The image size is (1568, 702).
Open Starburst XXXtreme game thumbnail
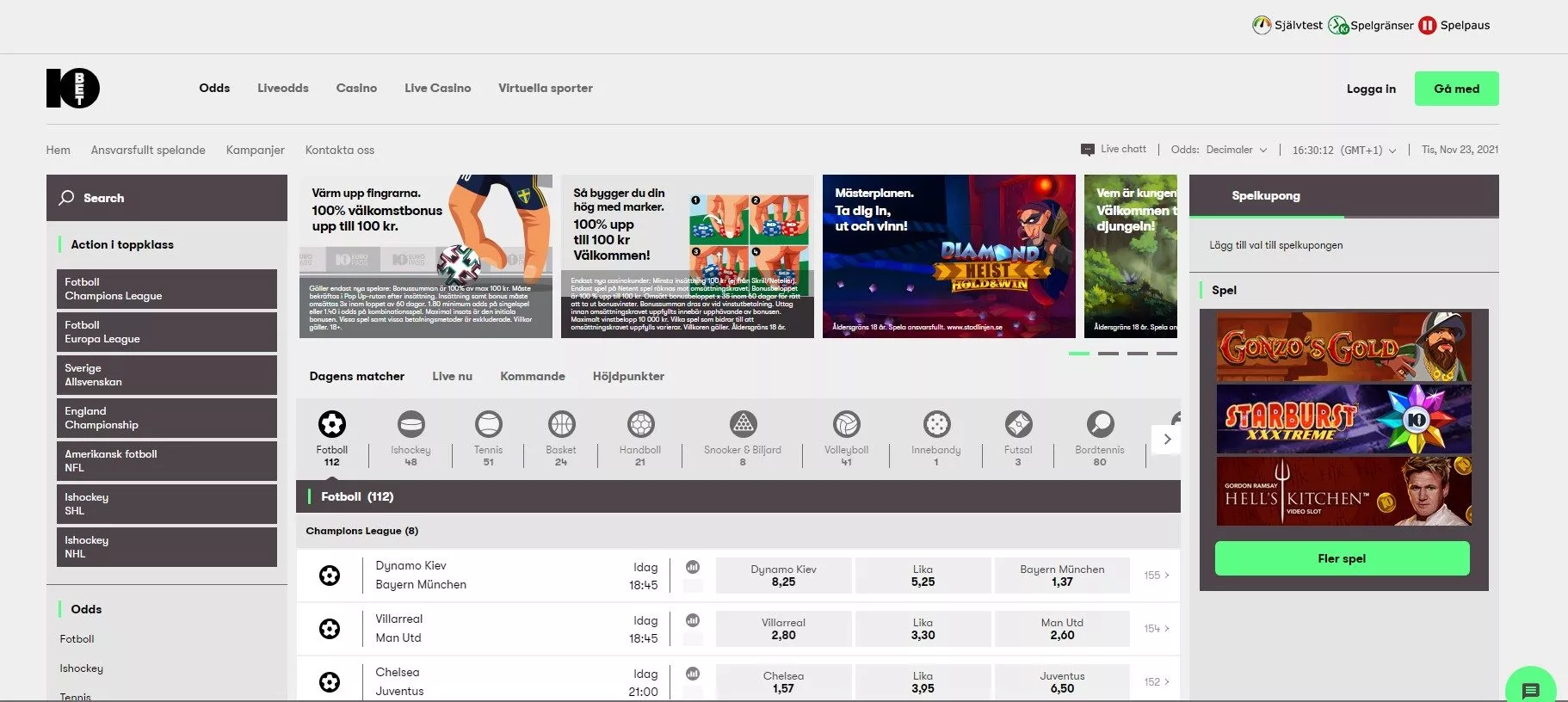(1343, 419)
